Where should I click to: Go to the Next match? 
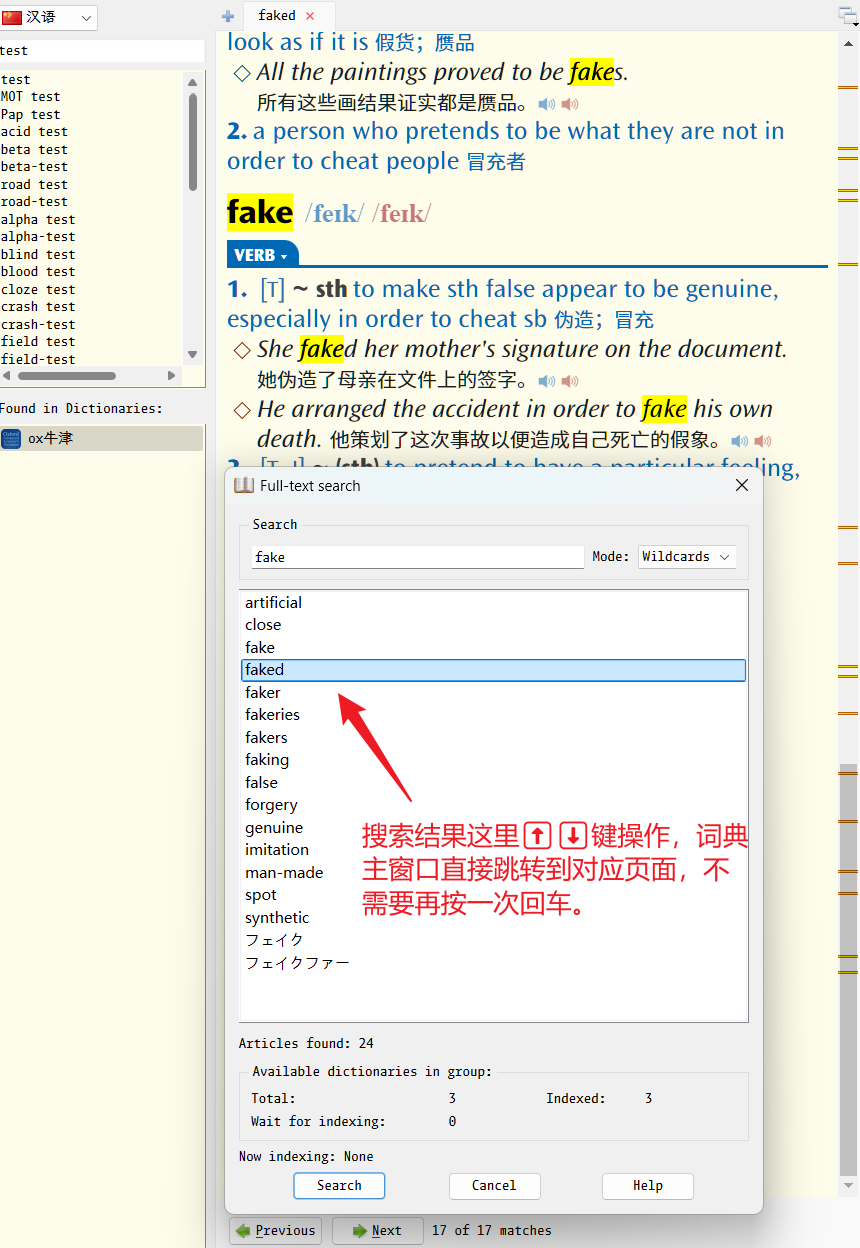pyautogui.click(x=377, y=1231)
